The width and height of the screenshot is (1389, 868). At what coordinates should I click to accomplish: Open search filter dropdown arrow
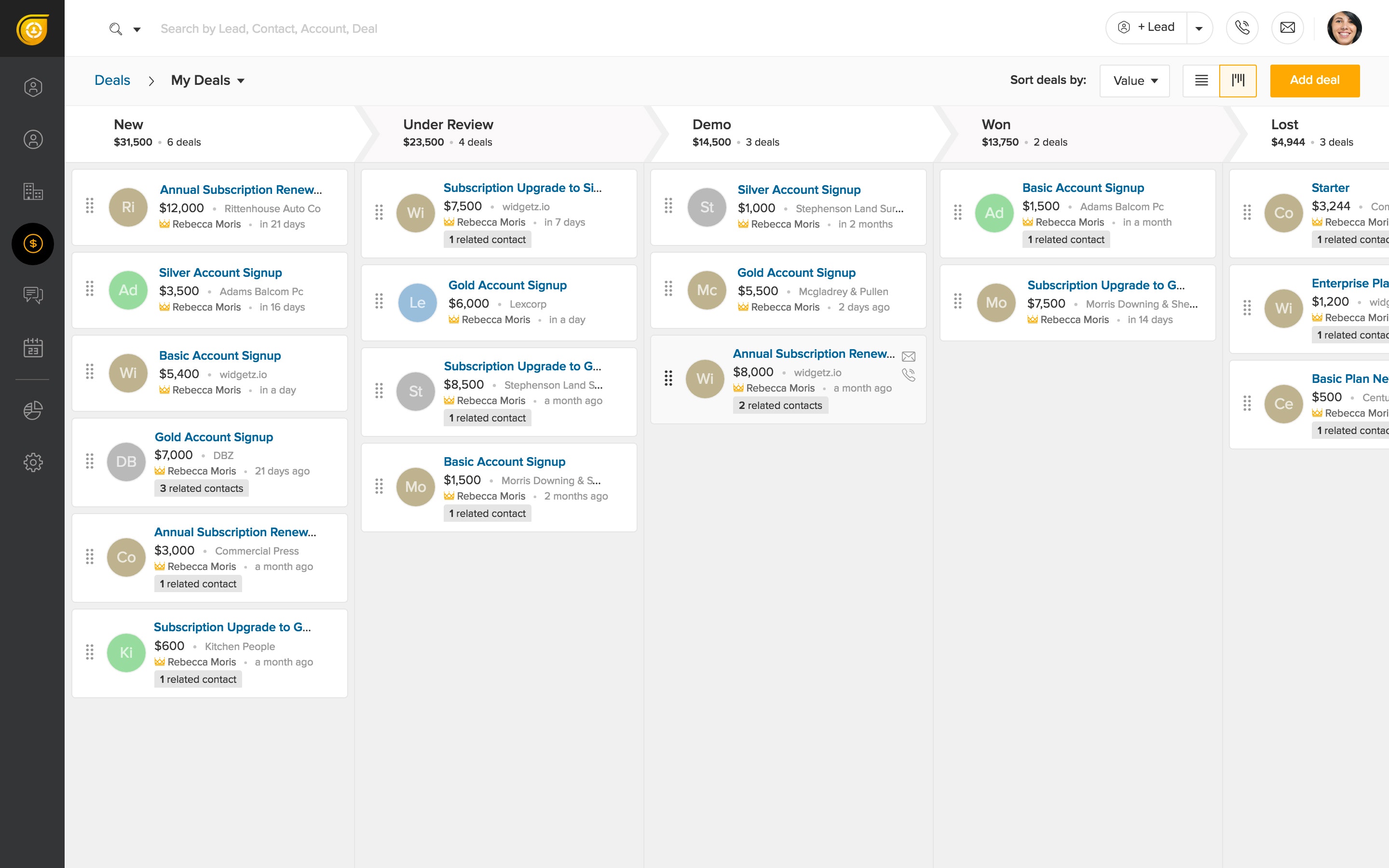(136, 29)
